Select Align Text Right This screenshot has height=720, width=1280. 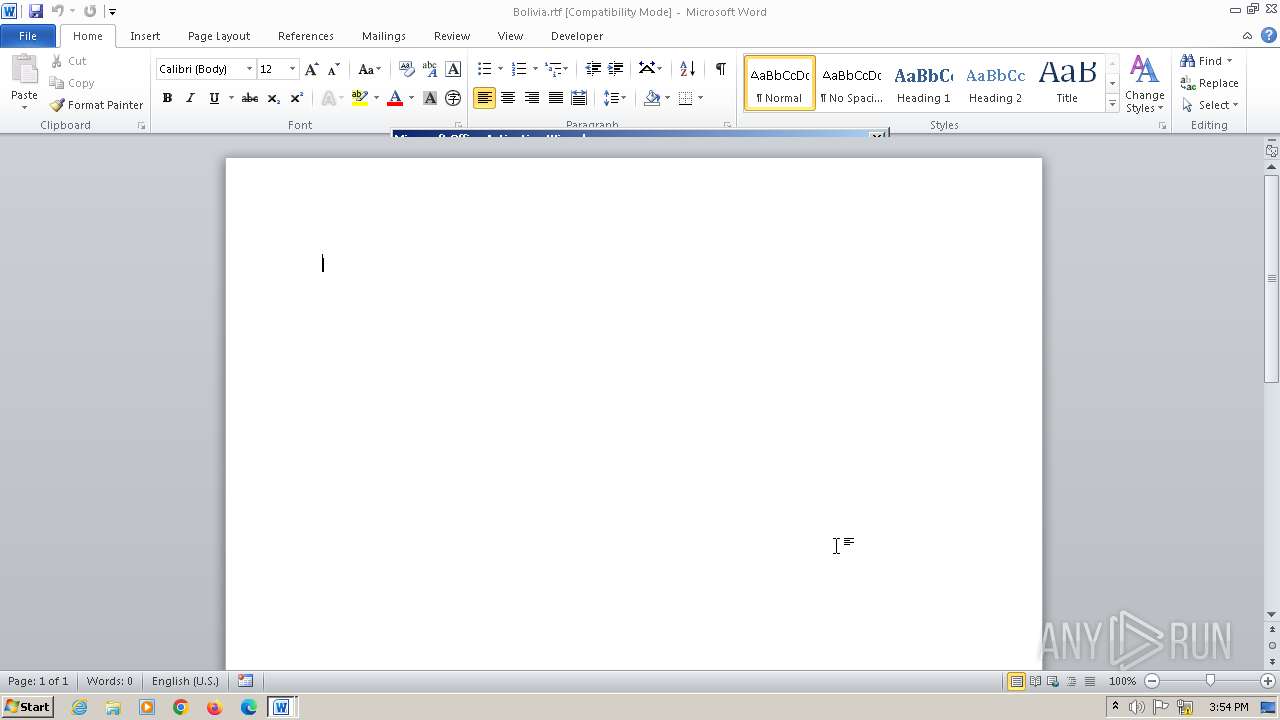coord(532,98)
